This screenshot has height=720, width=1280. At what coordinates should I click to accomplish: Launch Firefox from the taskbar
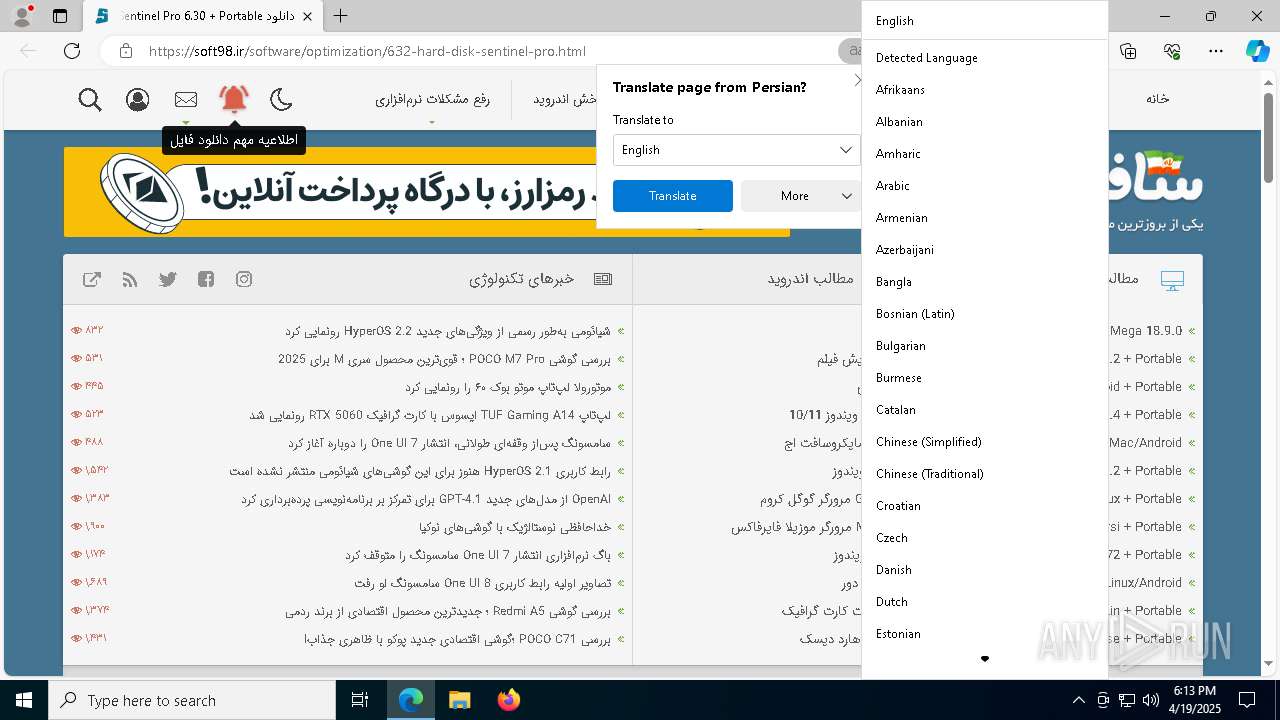pos(508,700)
